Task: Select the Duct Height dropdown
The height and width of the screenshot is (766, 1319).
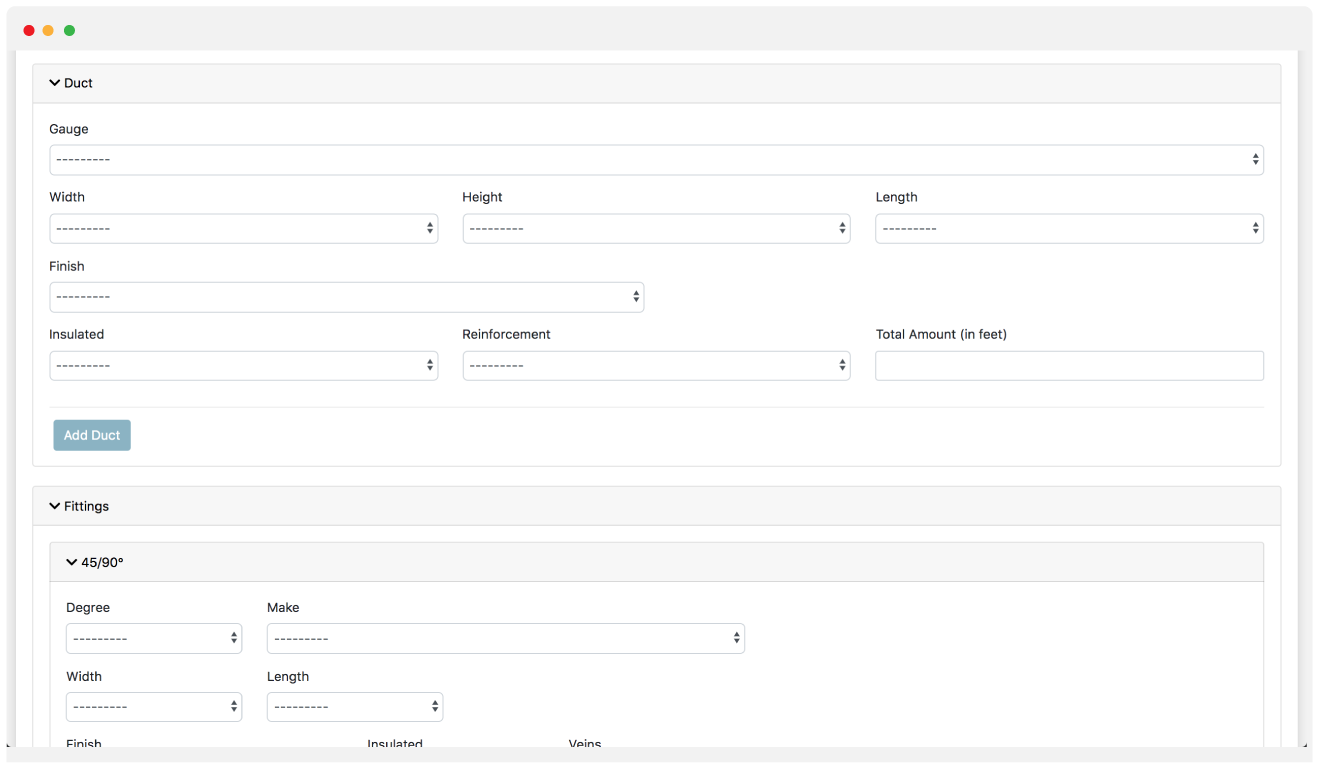Action: coord(656,229)
